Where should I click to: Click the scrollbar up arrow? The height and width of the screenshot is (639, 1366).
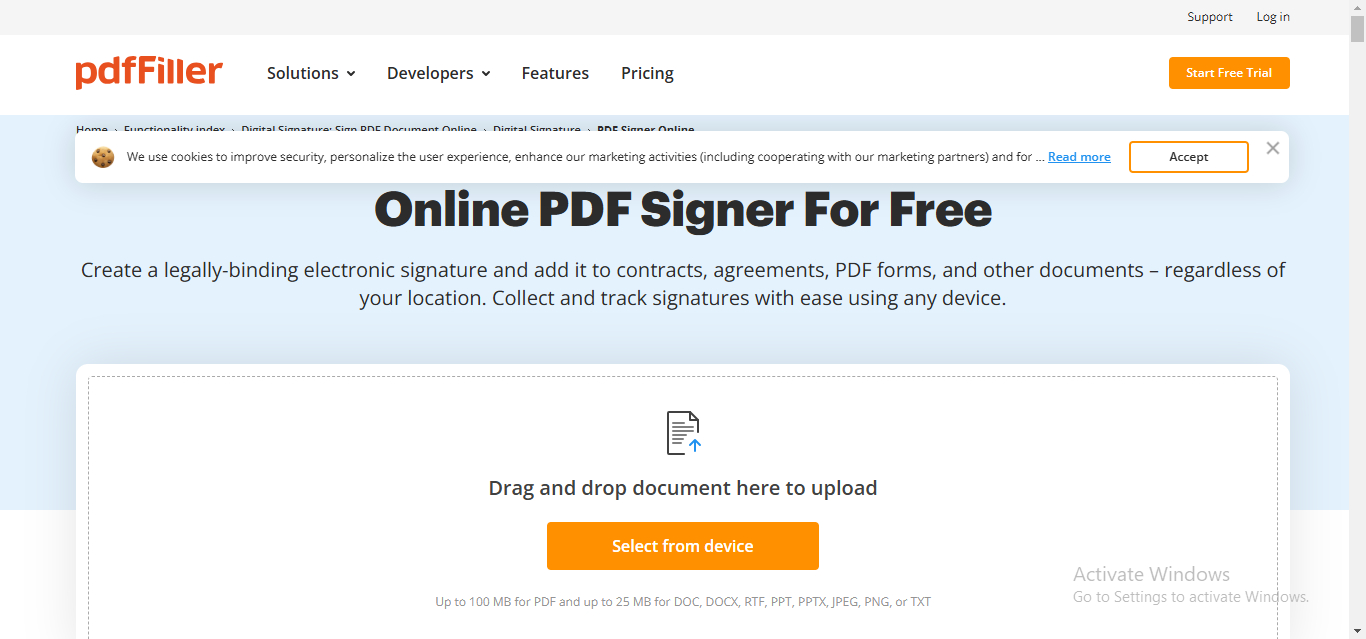coord(1357,7)
